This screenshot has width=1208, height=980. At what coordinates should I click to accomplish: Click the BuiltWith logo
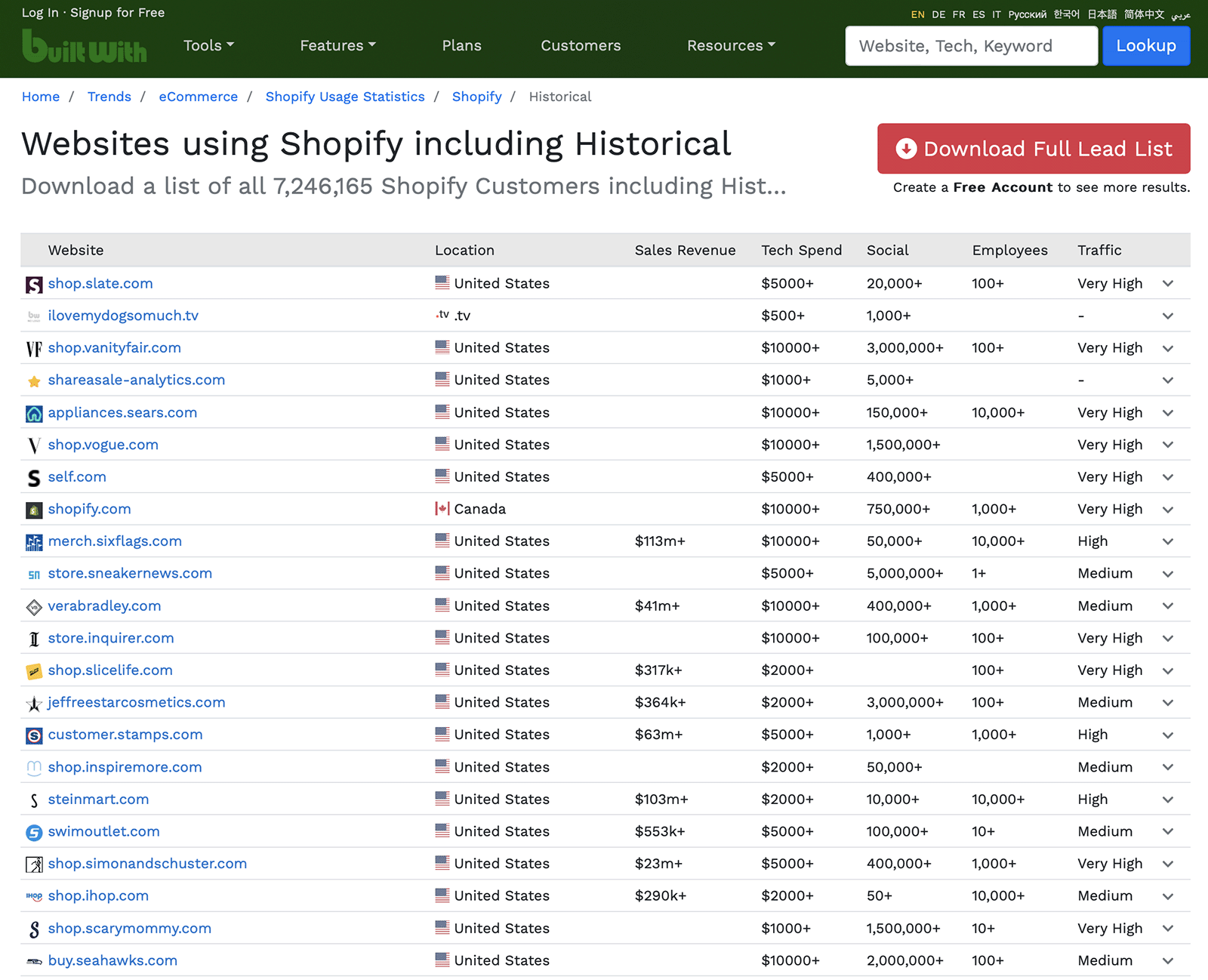85,46
